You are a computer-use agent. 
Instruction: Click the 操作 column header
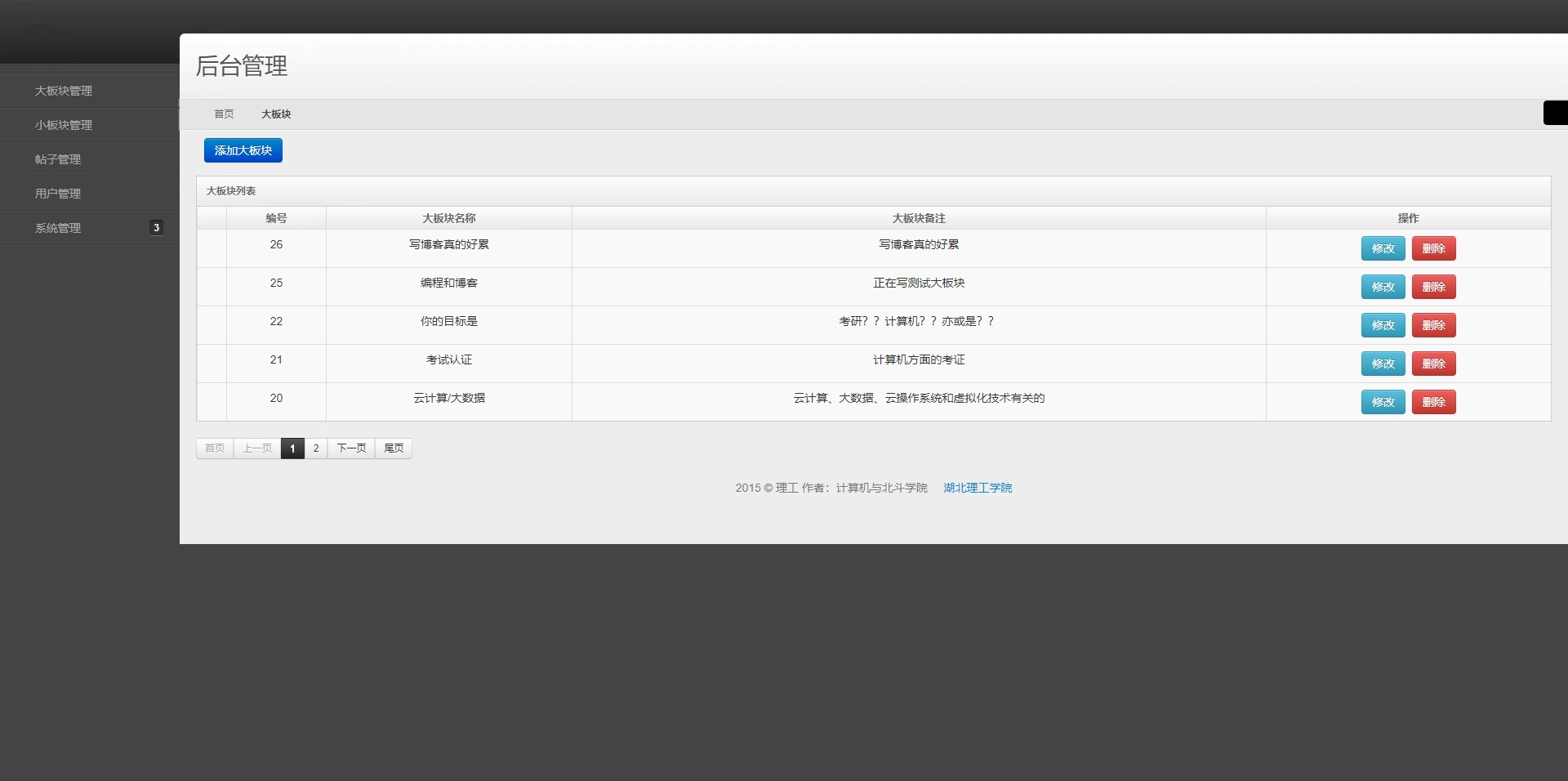point(1408,218)
